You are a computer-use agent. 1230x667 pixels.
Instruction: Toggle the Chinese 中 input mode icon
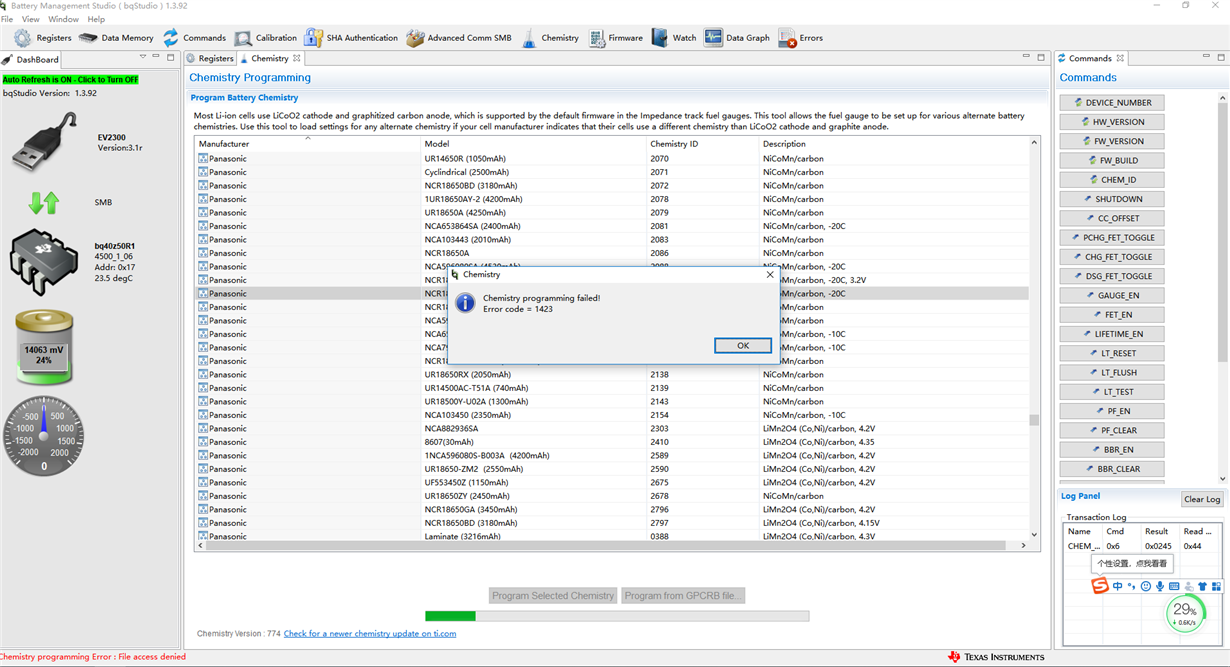click(1118, 586)
